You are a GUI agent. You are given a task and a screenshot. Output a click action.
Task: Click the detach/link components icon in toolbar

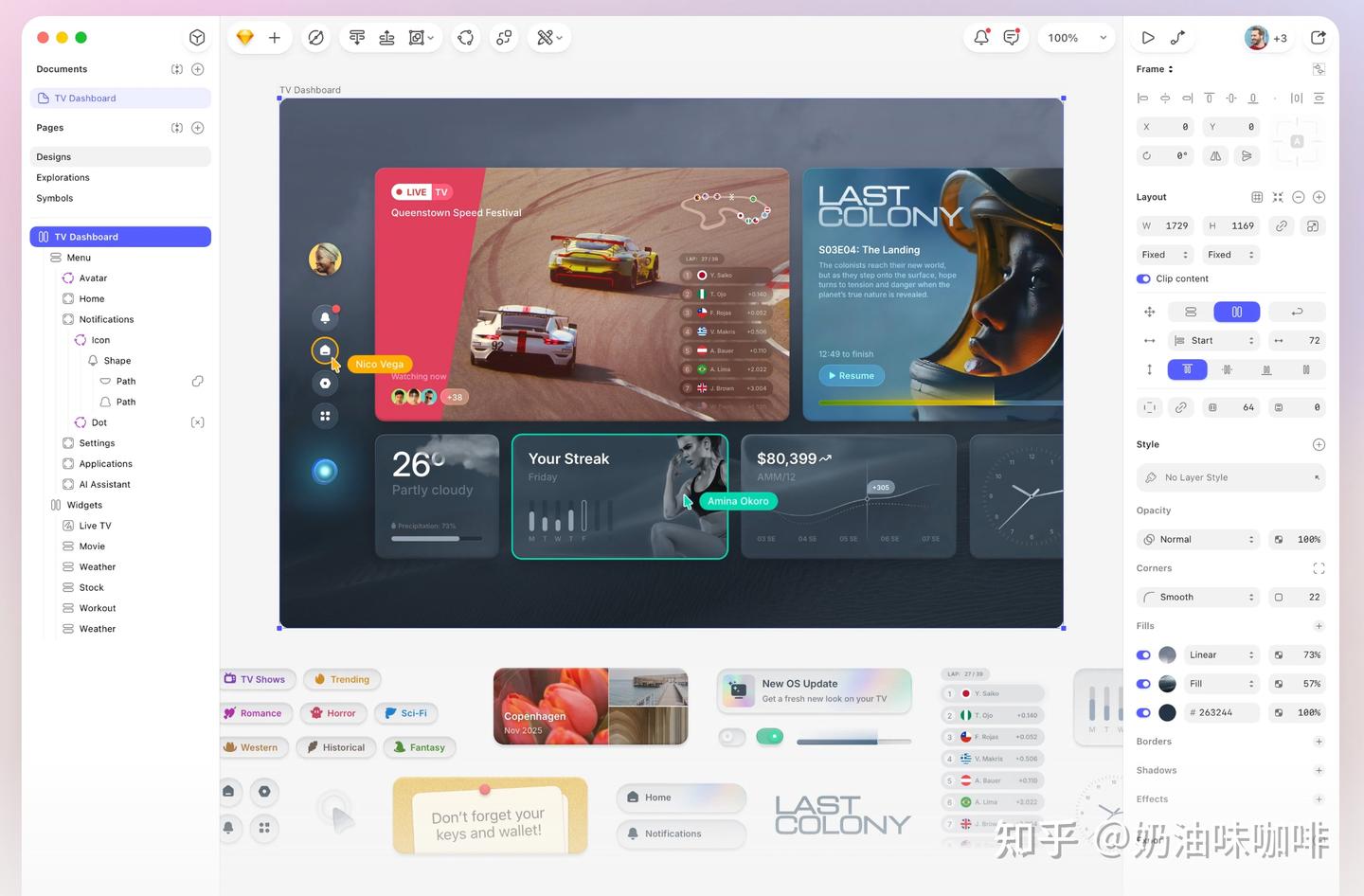click(x=504, y=38)
